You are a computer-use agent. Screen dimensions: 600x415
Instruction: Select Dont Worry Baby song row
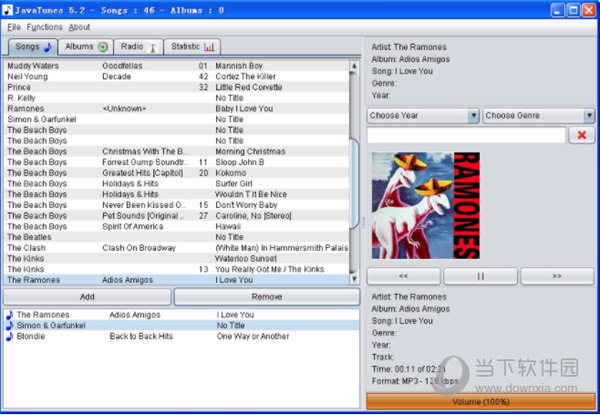(176, 205)
